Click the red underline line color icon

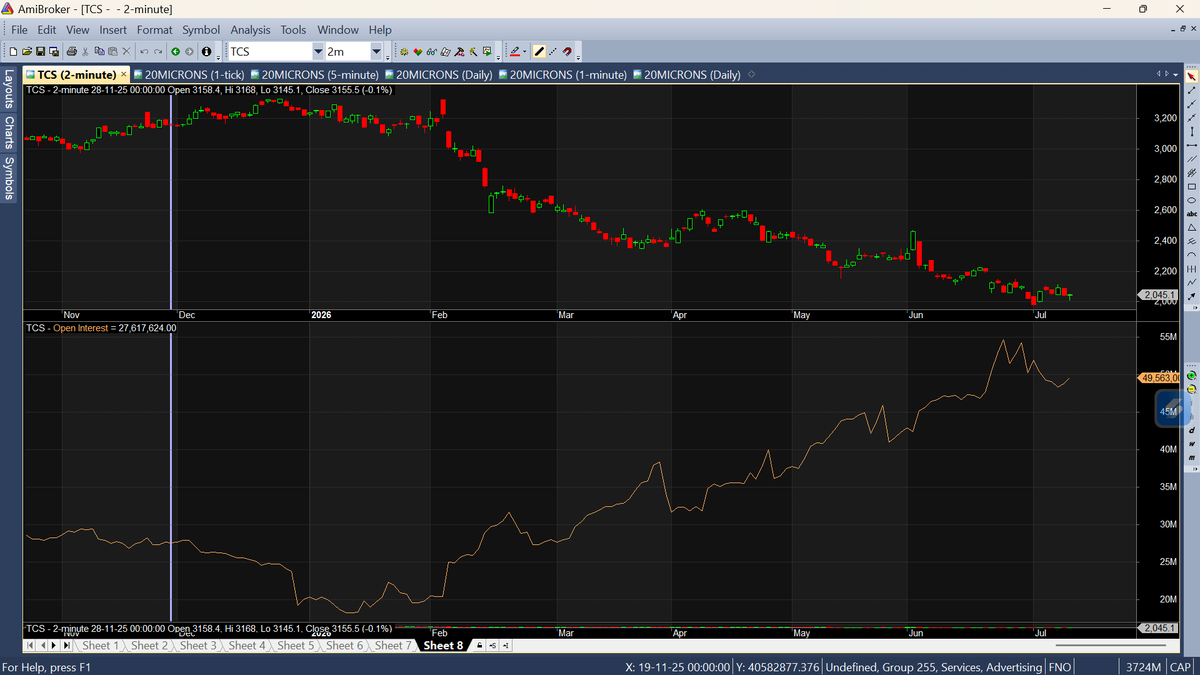click(514, 51)
